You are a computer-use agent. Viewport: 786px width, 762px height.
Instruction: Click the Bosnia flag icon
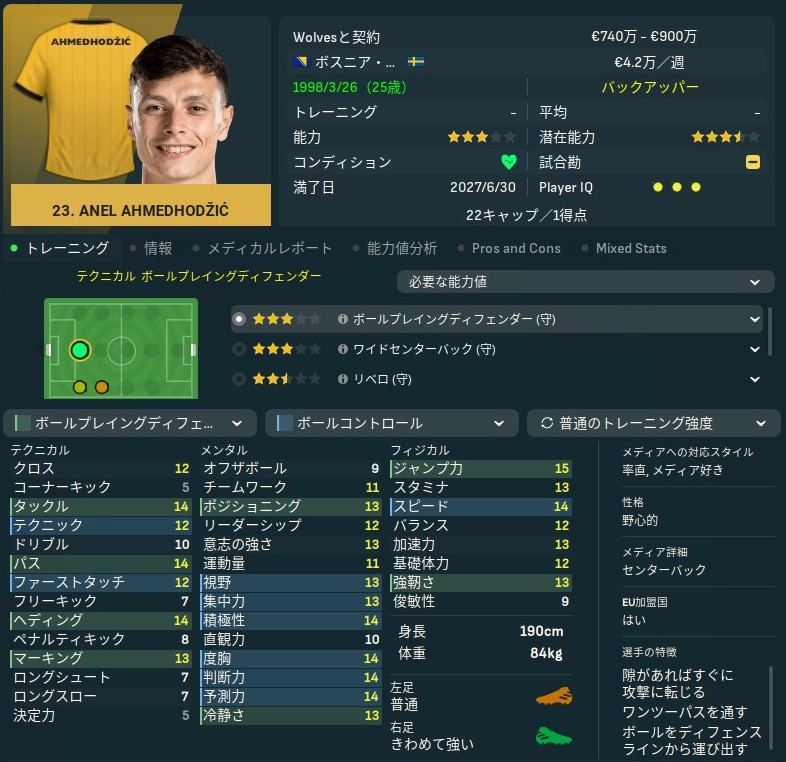[x=301, y=62]
